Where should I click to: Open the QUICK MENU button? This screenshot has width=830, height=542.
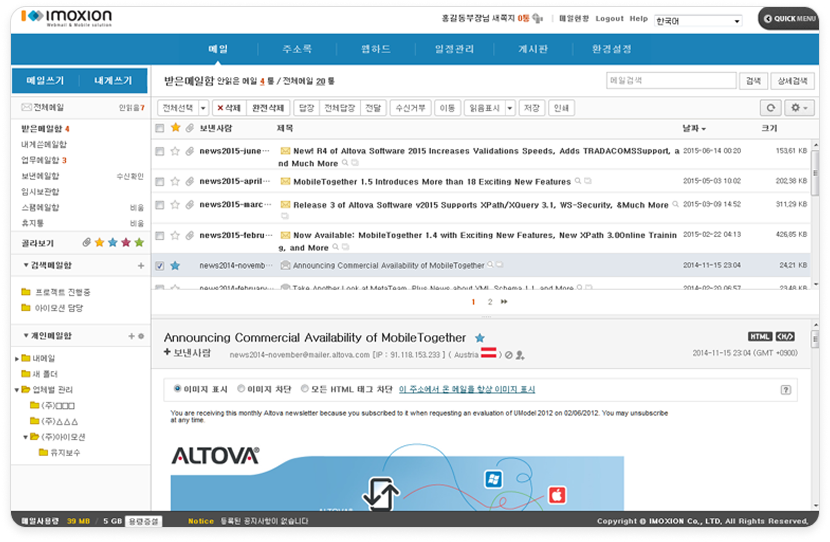[789, 19]
